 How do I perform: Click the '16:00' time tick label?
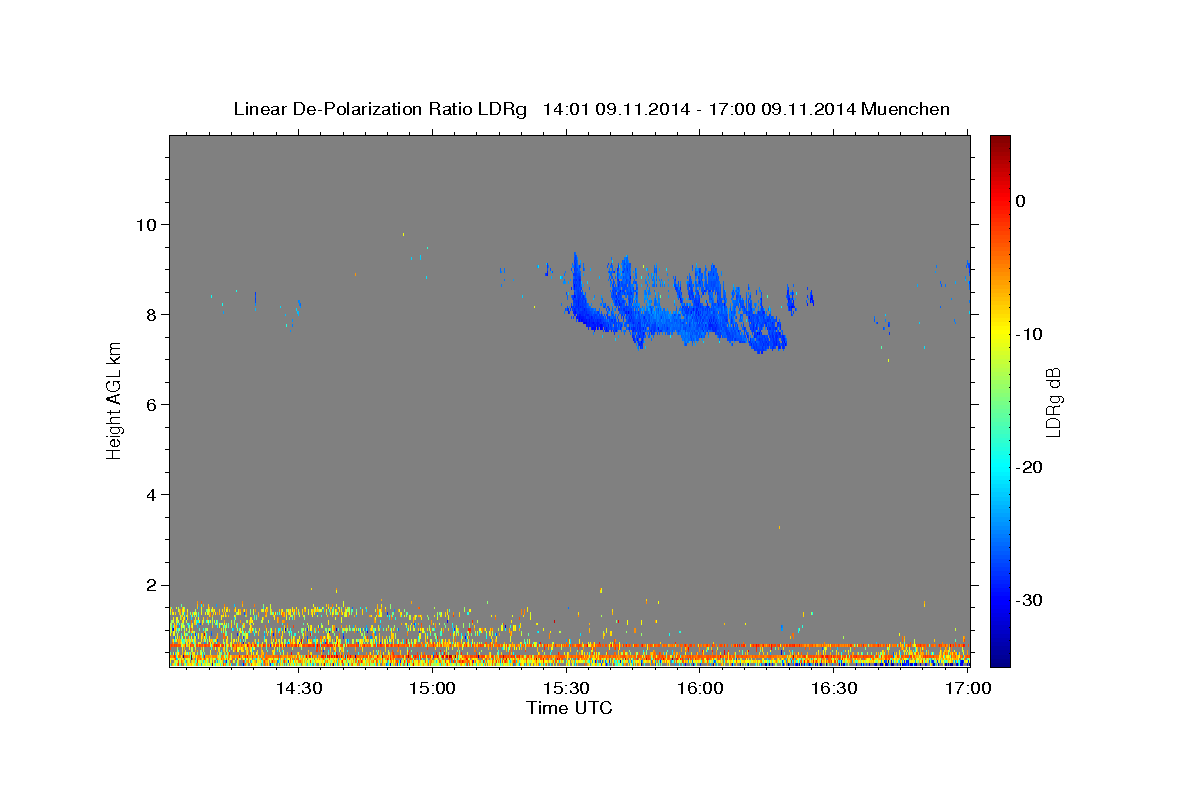pos(700,688)
